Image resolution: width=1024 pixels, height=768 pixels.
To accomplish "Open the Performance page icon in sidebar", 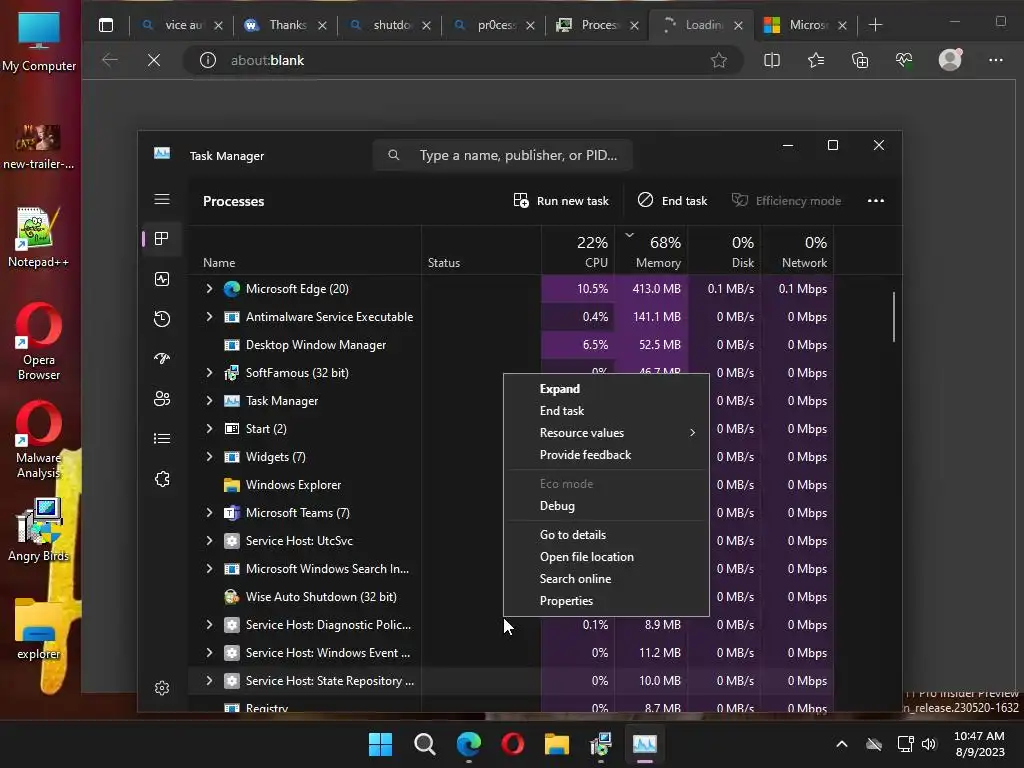I will pyautogui.click(x=162, y=279).
